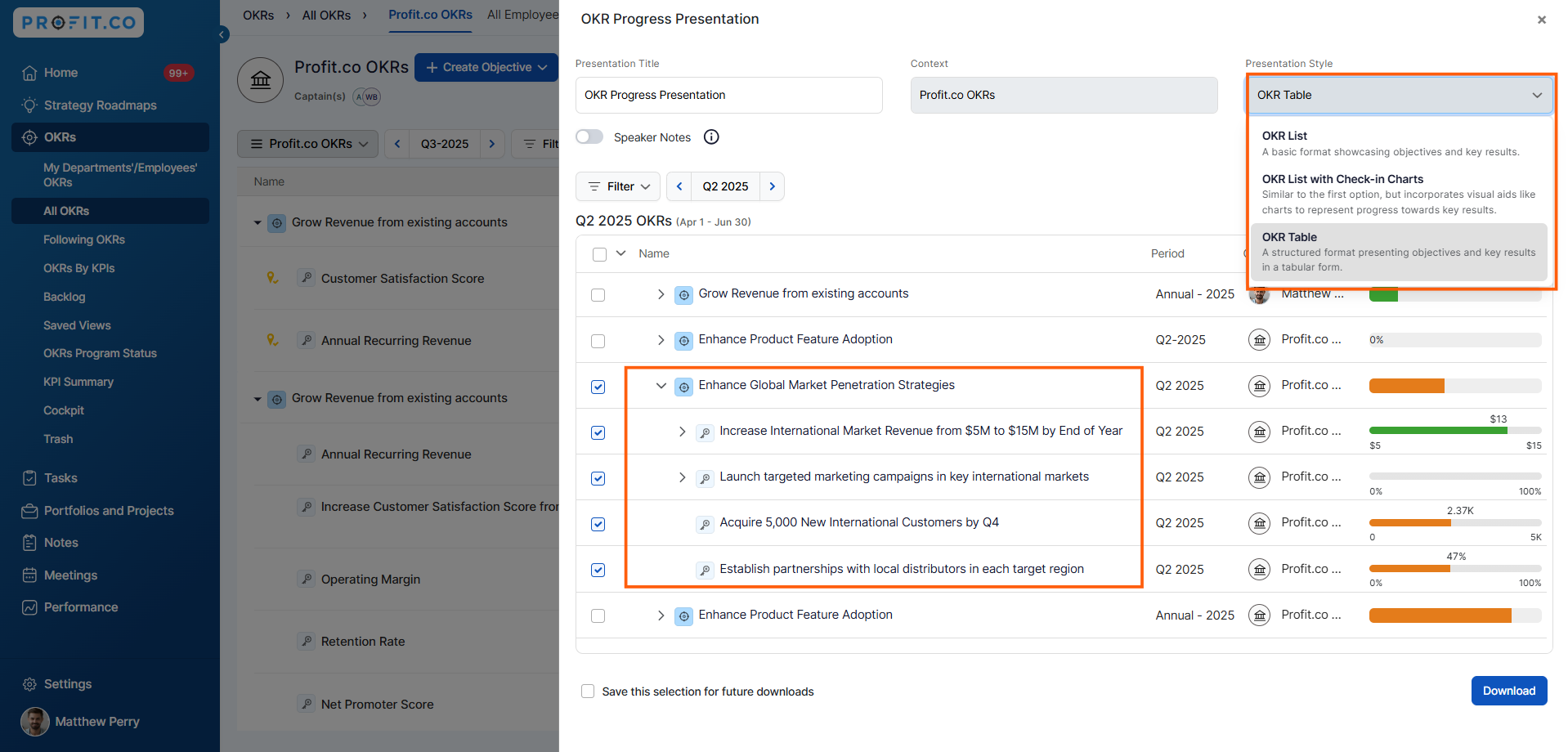Collapse Enhance Global Market Penetration Strategies
This screenshot has height=752, width=1568.
661,386
